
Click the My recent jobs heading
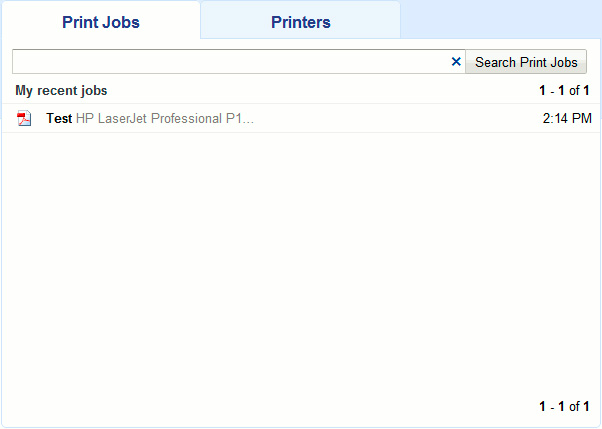[x=61, y=90]
